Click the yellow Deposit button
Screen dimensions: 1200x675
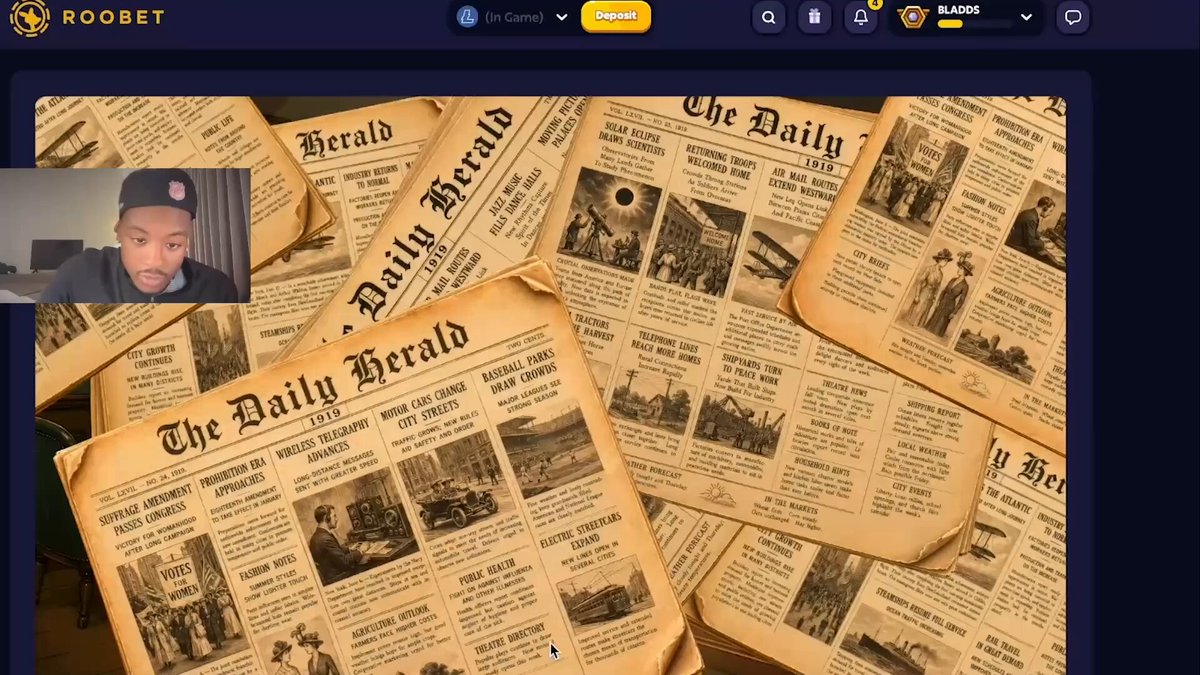point(616,16)
